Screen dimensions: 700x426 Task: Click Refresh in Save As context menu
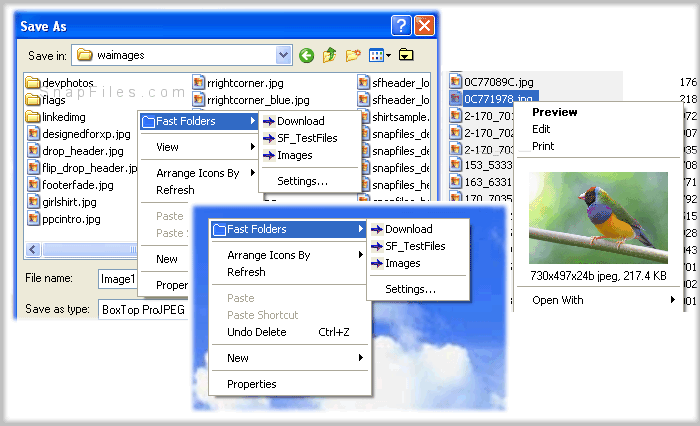(199, 190)
